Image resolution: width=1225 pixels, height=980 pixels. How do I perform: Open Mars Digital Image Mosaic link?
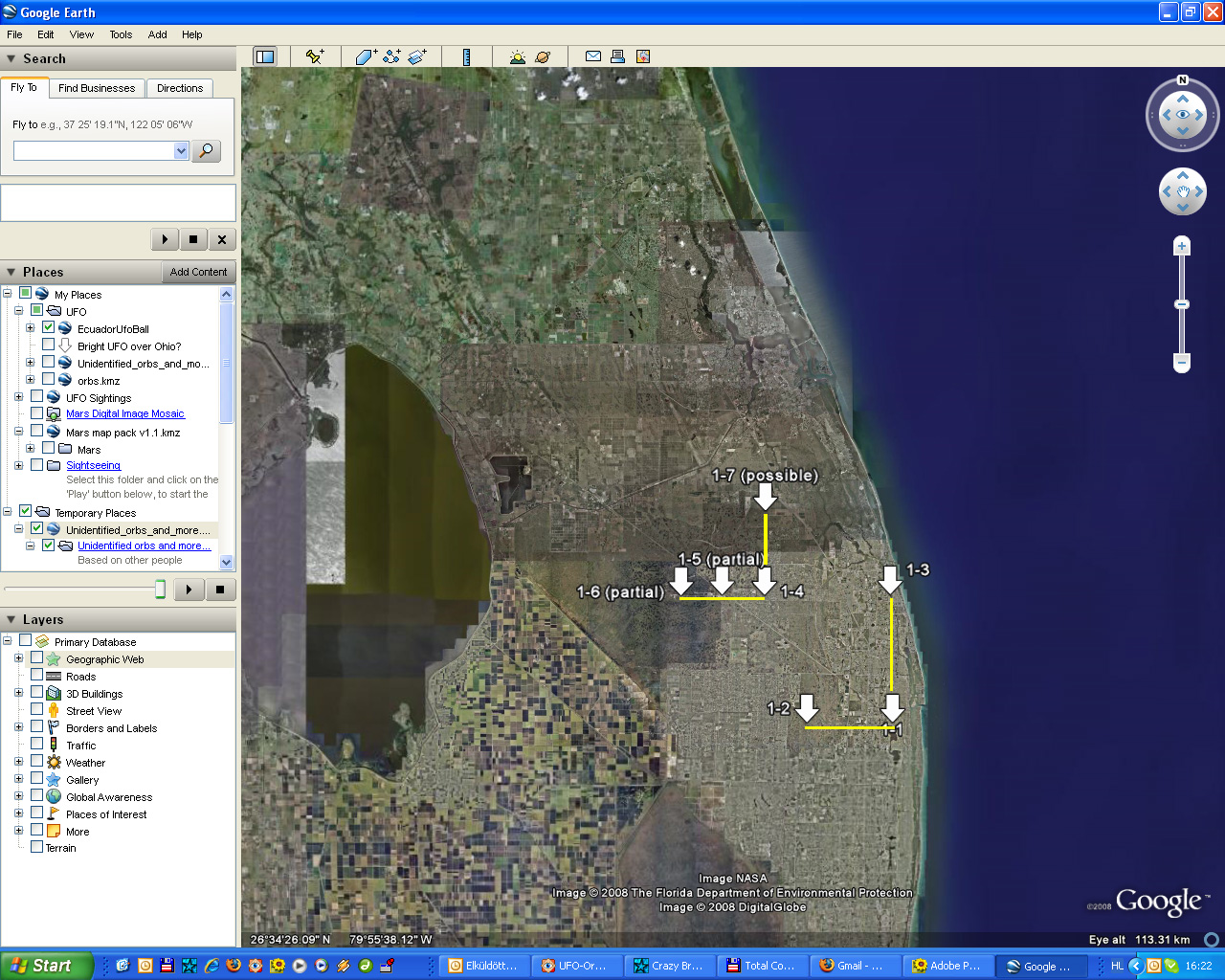(125, 413)
